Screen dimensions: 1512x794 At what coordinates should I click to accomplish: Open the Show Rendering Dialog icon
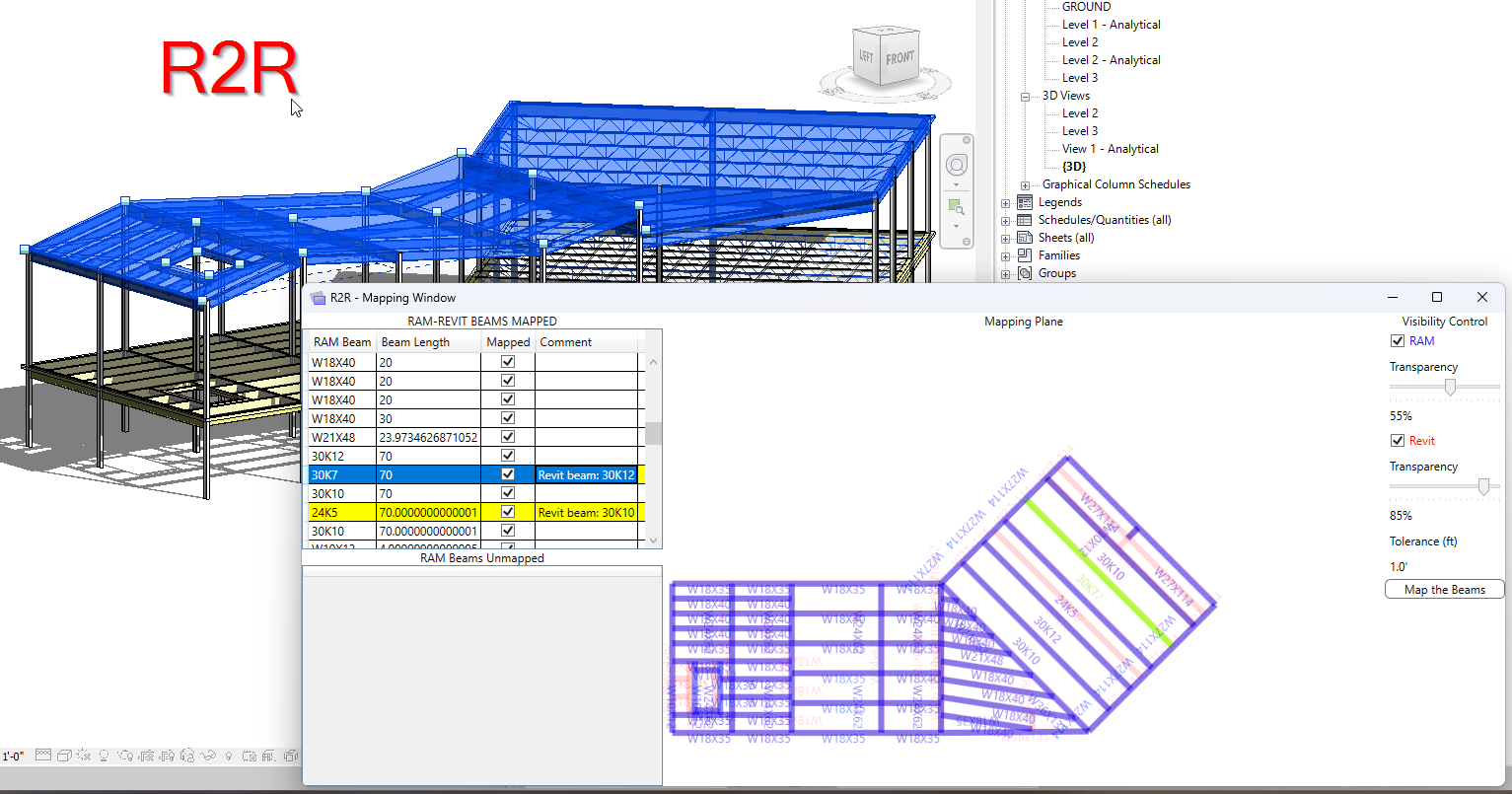pos(125,756)
